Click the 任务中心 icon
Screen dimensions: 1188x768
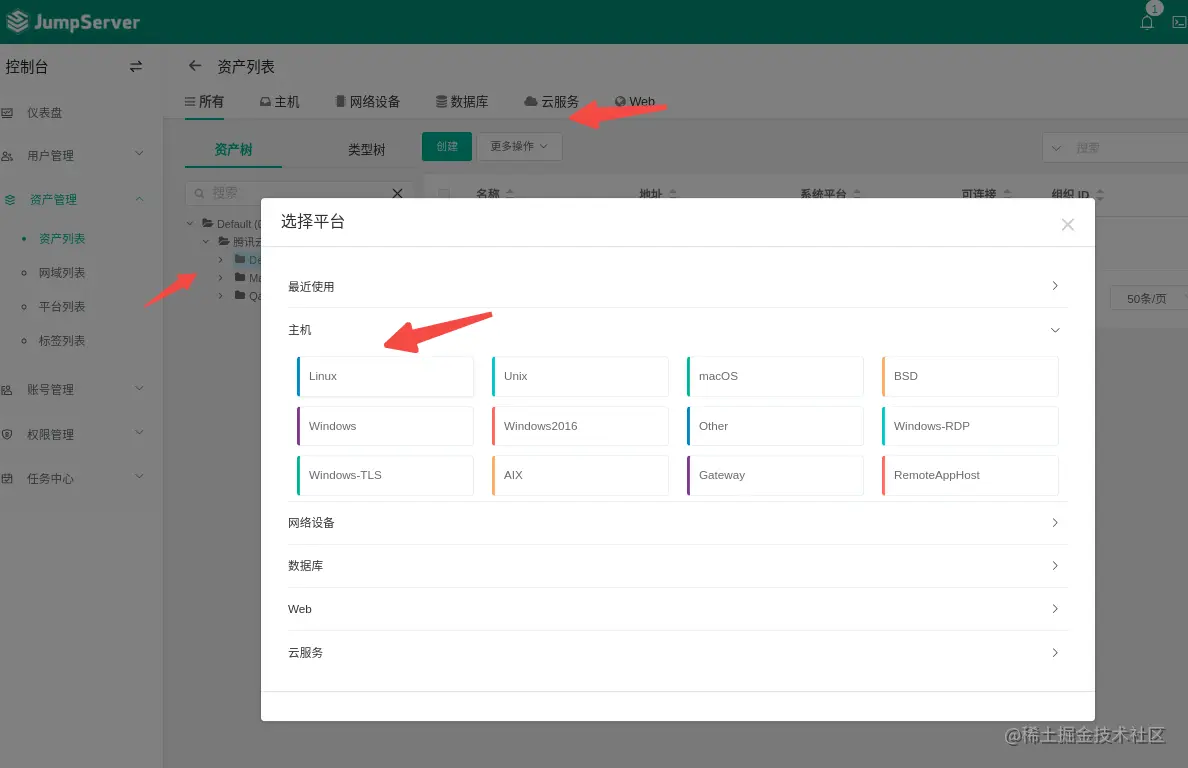[x=8, y=479]
